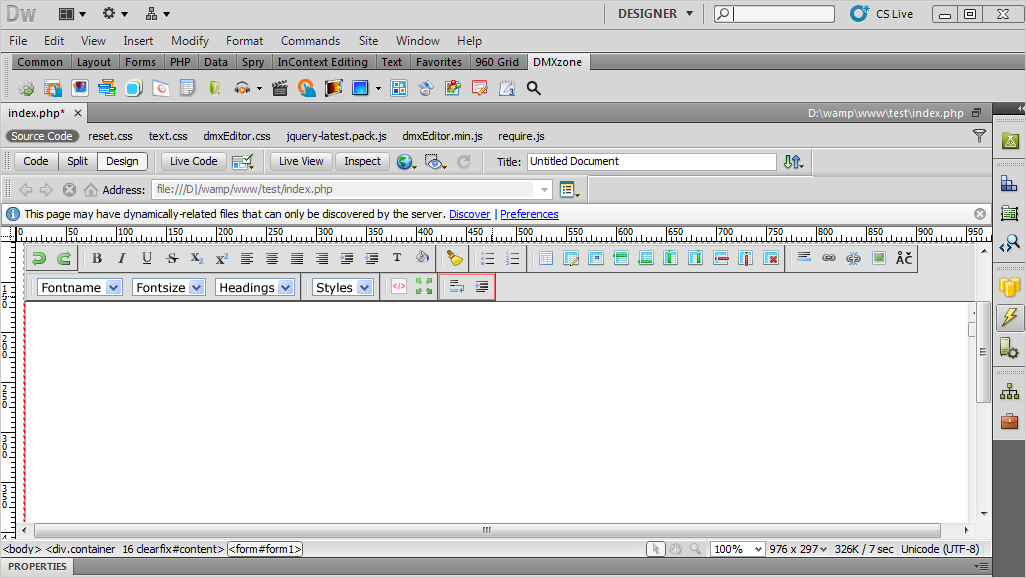The image size is (1026, 578).
Task: Click the Preview in browser globe icon
Action: (406, 162)
